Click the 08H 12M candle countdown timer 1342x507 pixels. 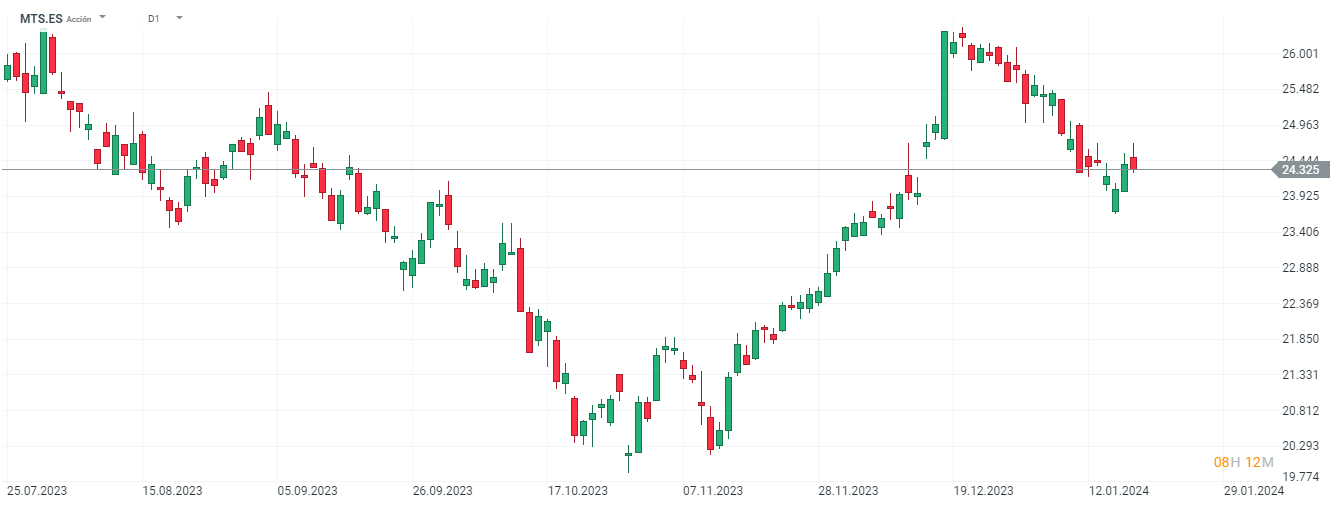[1243, 462]
